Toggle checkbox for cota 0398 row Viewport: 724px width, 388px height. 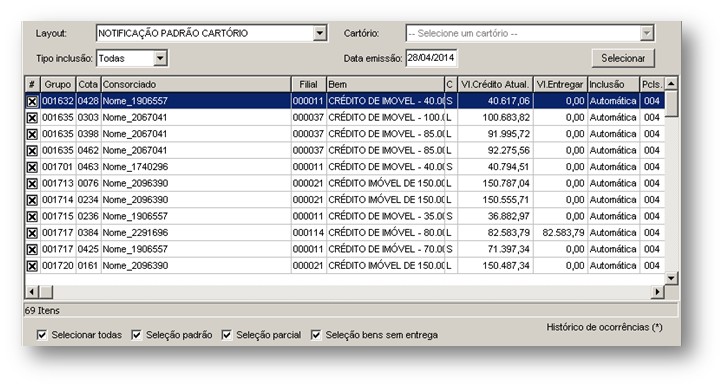pyautogui.click(x=32, y=134)
